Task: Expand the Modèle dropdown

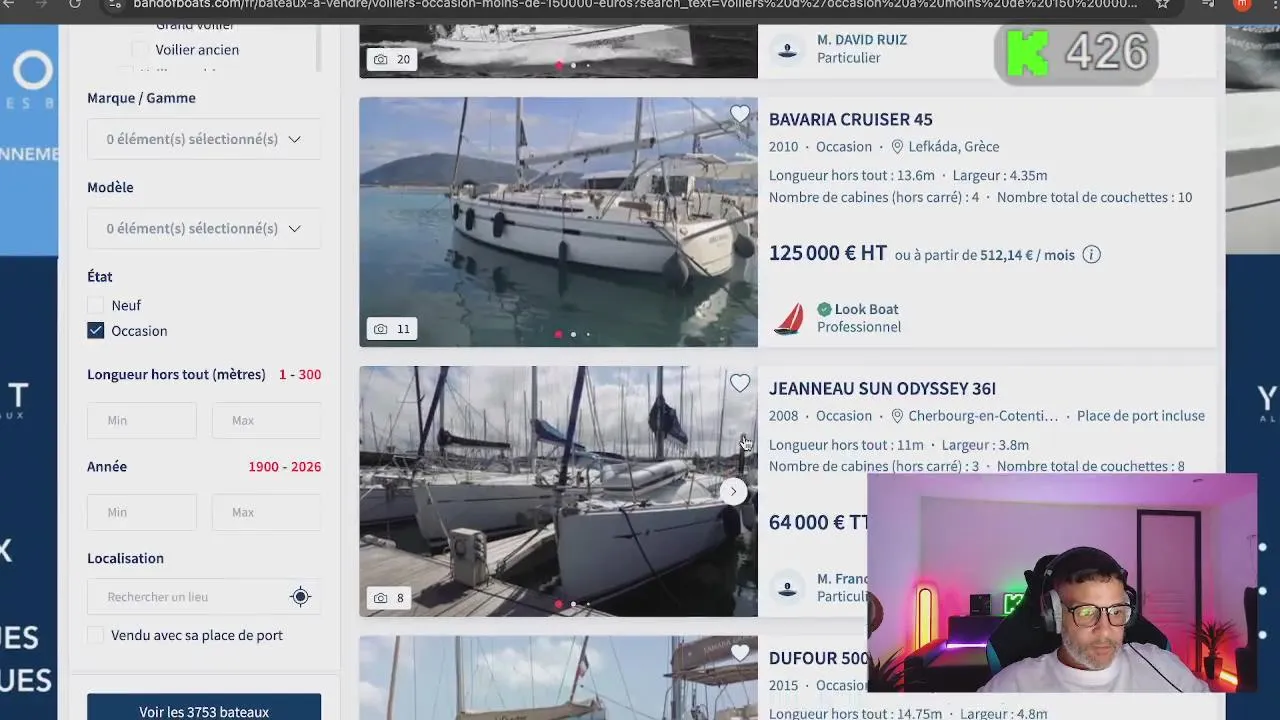Action: point(204,228)
